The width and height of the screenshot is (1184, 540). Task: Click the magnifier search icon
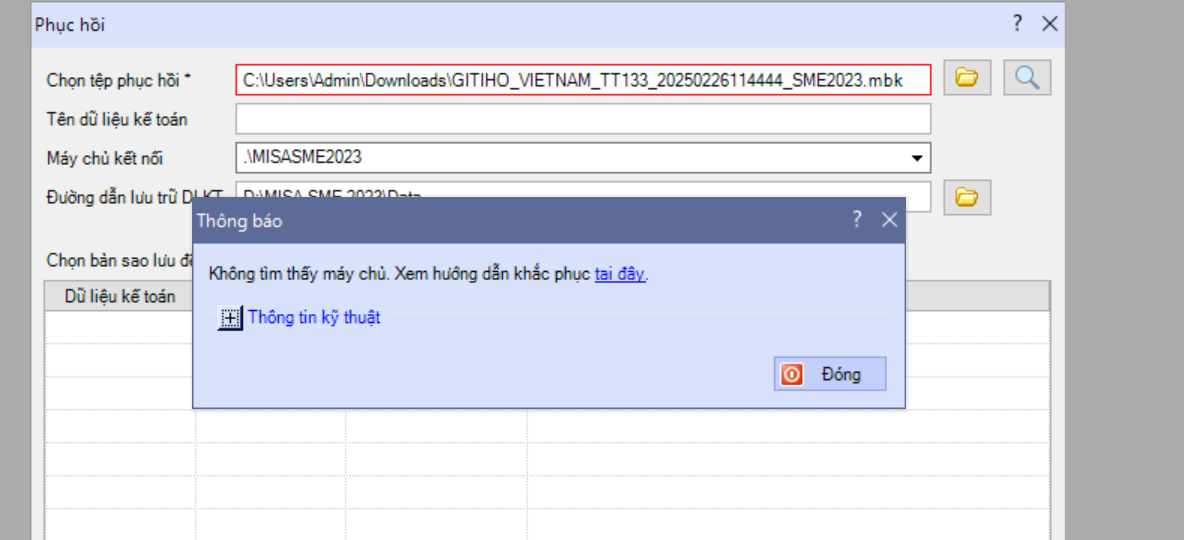tap(1027, 77)
